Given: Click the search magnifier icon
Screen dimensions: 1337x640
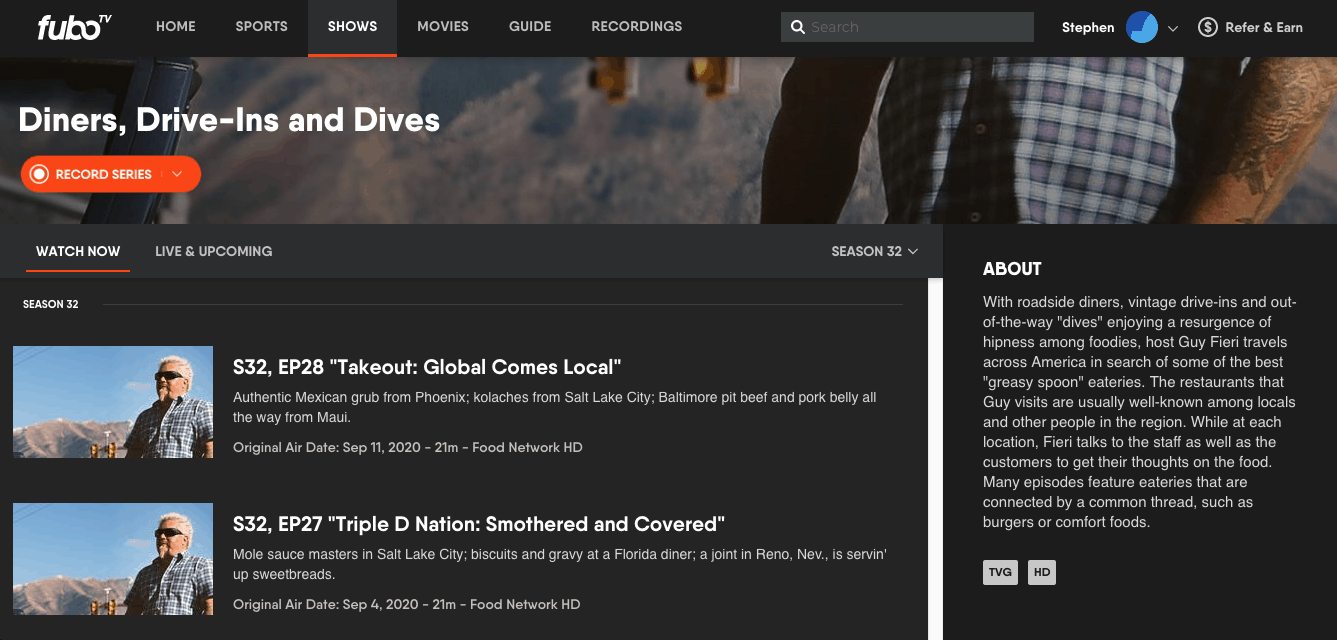Looking at the screenshot, I should (797, 27).
